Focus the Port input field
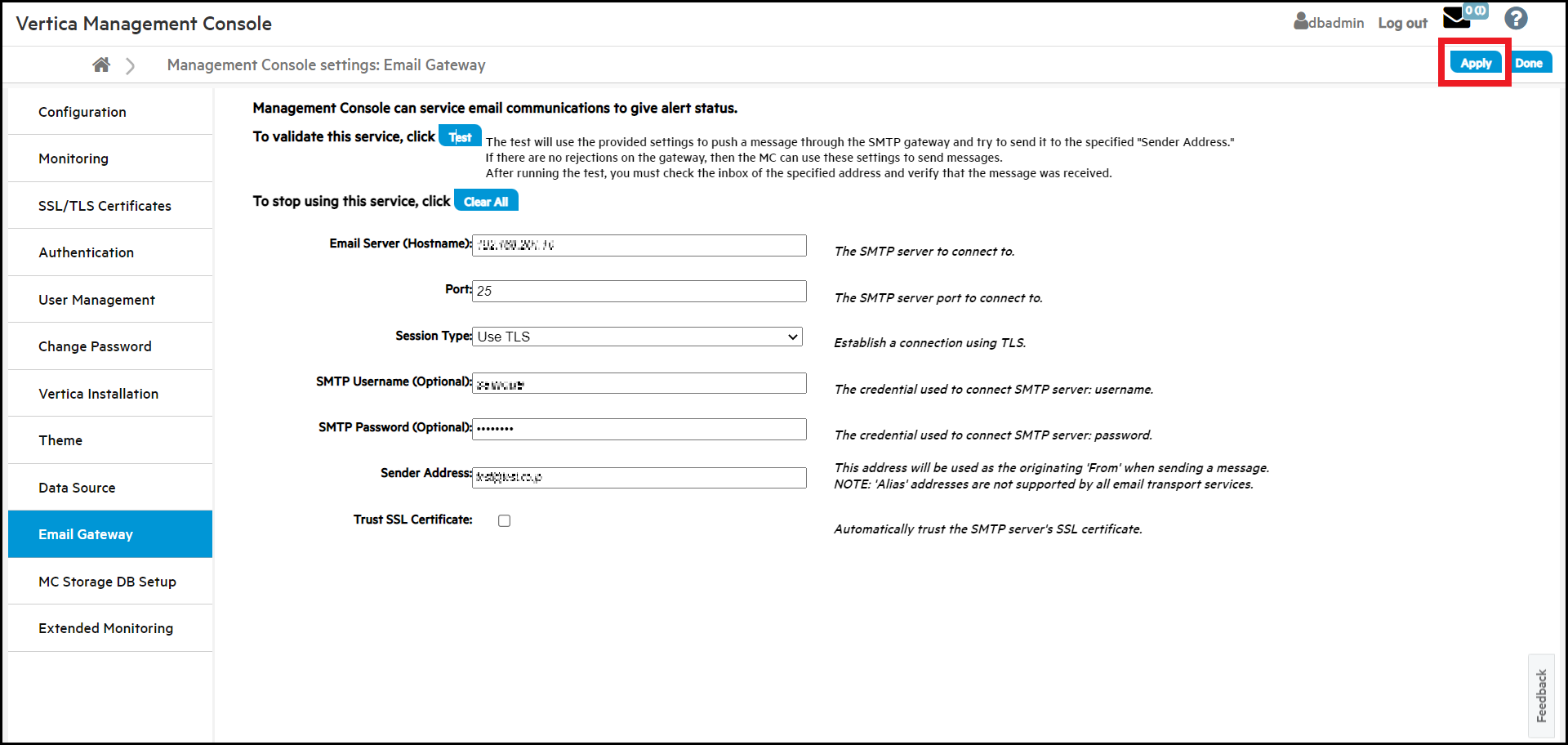This screenshot has height=745, width=1568. [x=639, y=291]
